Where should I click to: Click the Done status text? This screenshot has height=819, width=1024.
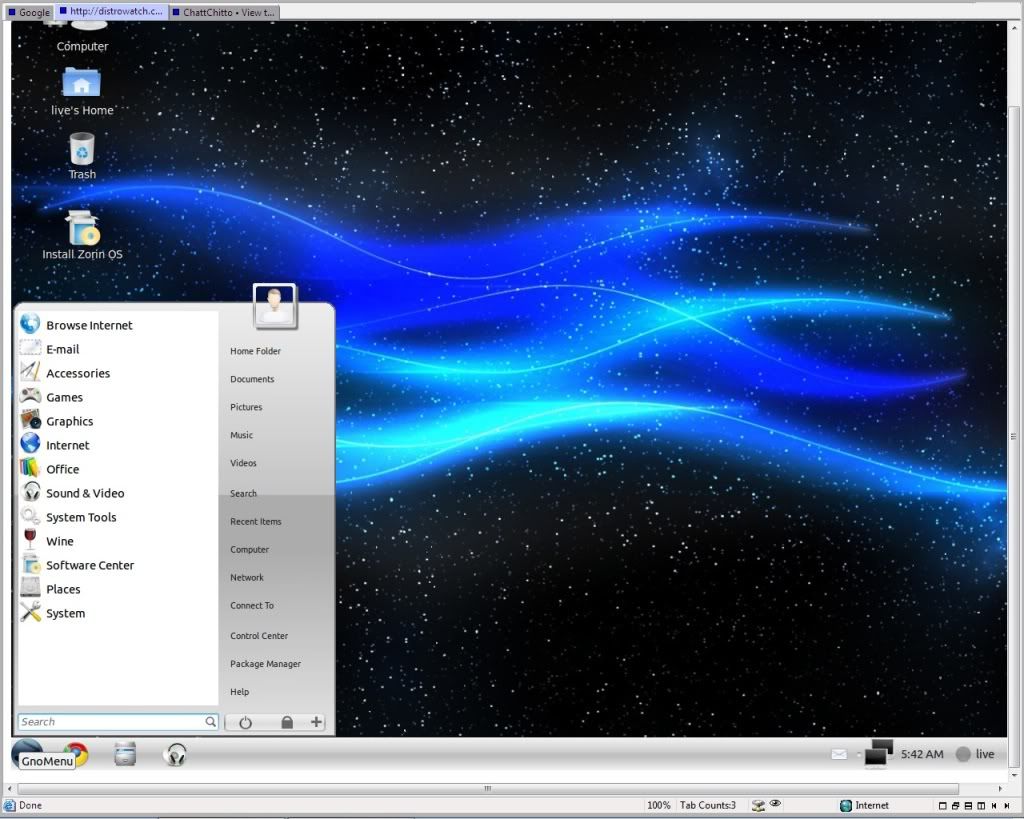30,805
